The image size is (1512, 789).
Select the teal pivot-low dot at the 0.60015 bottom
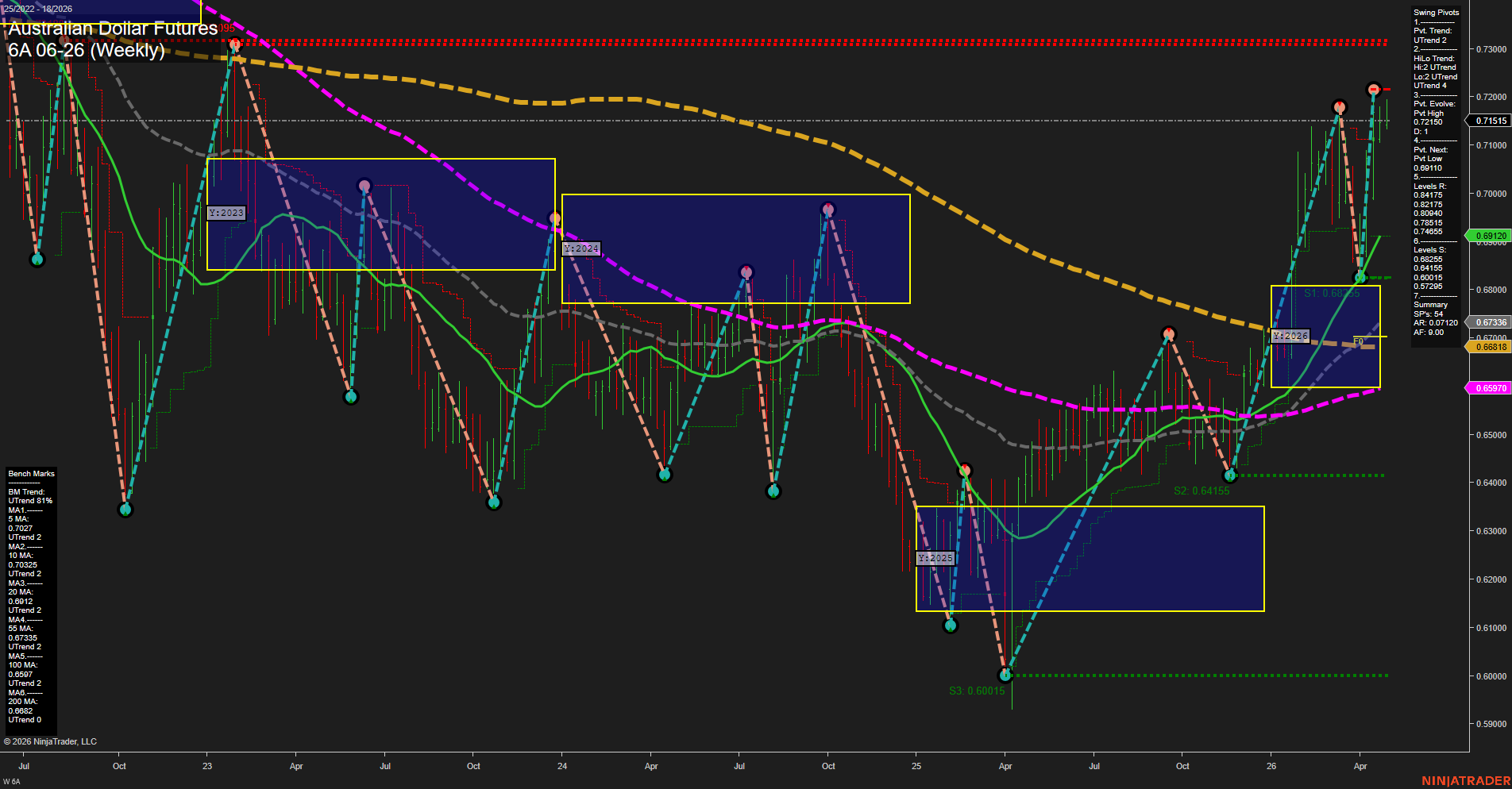click(x=1005, y=675)
